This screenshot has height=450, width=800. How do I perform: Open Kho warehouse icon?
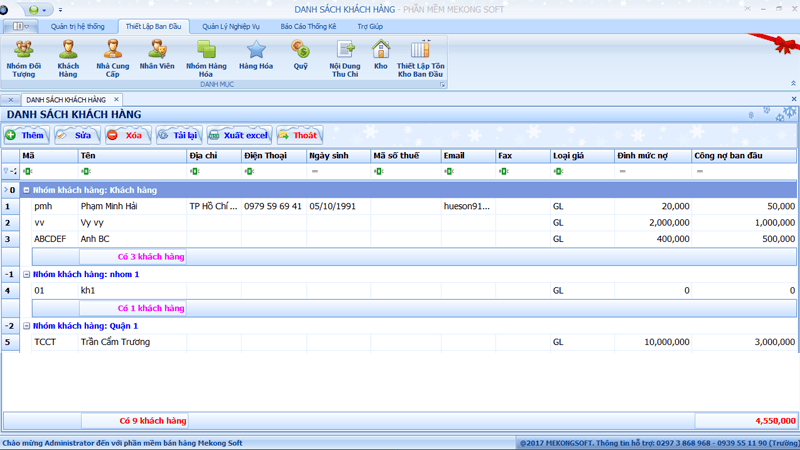point(381,55)
